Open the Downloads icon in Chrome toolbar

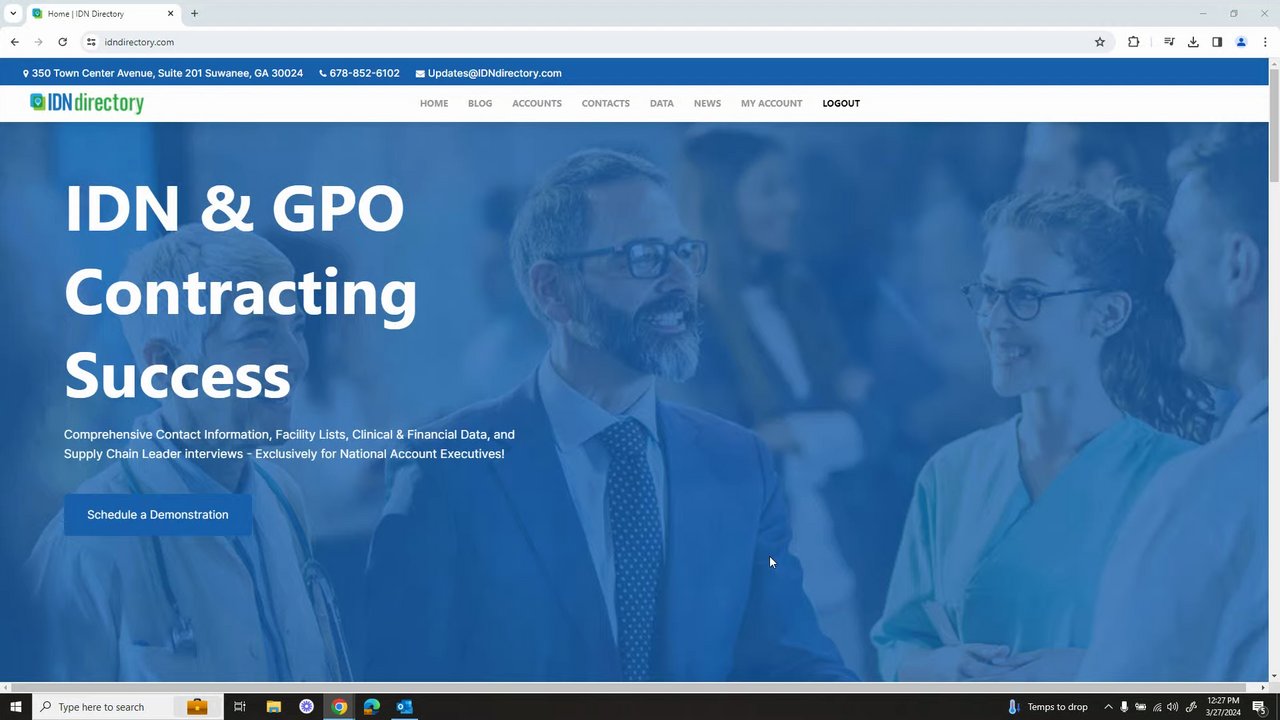(1193, 42)
